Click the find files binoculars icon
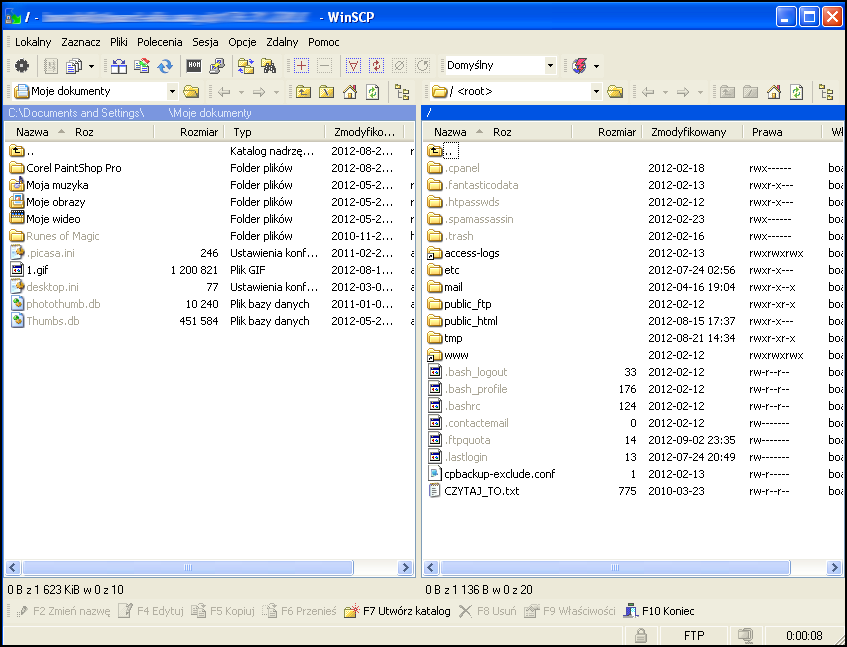 tap(268, 66)
